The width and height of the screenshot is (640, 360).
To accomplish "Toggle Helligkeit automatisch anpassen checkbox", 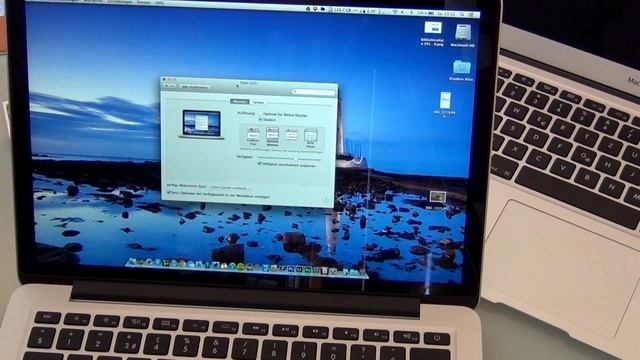I will click(259, 164).
